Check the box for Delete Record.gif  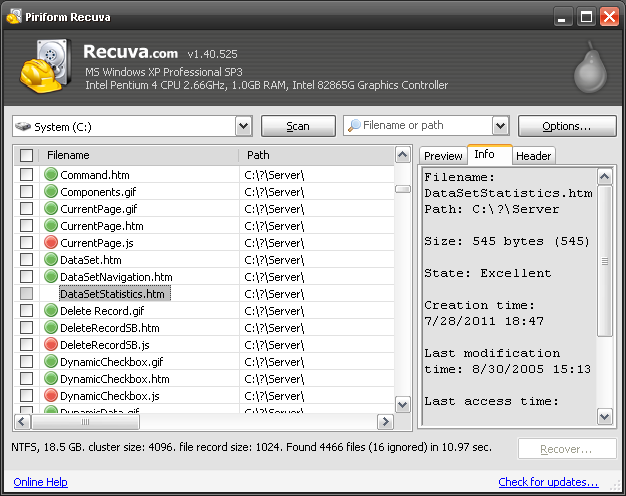coord(26,310)
